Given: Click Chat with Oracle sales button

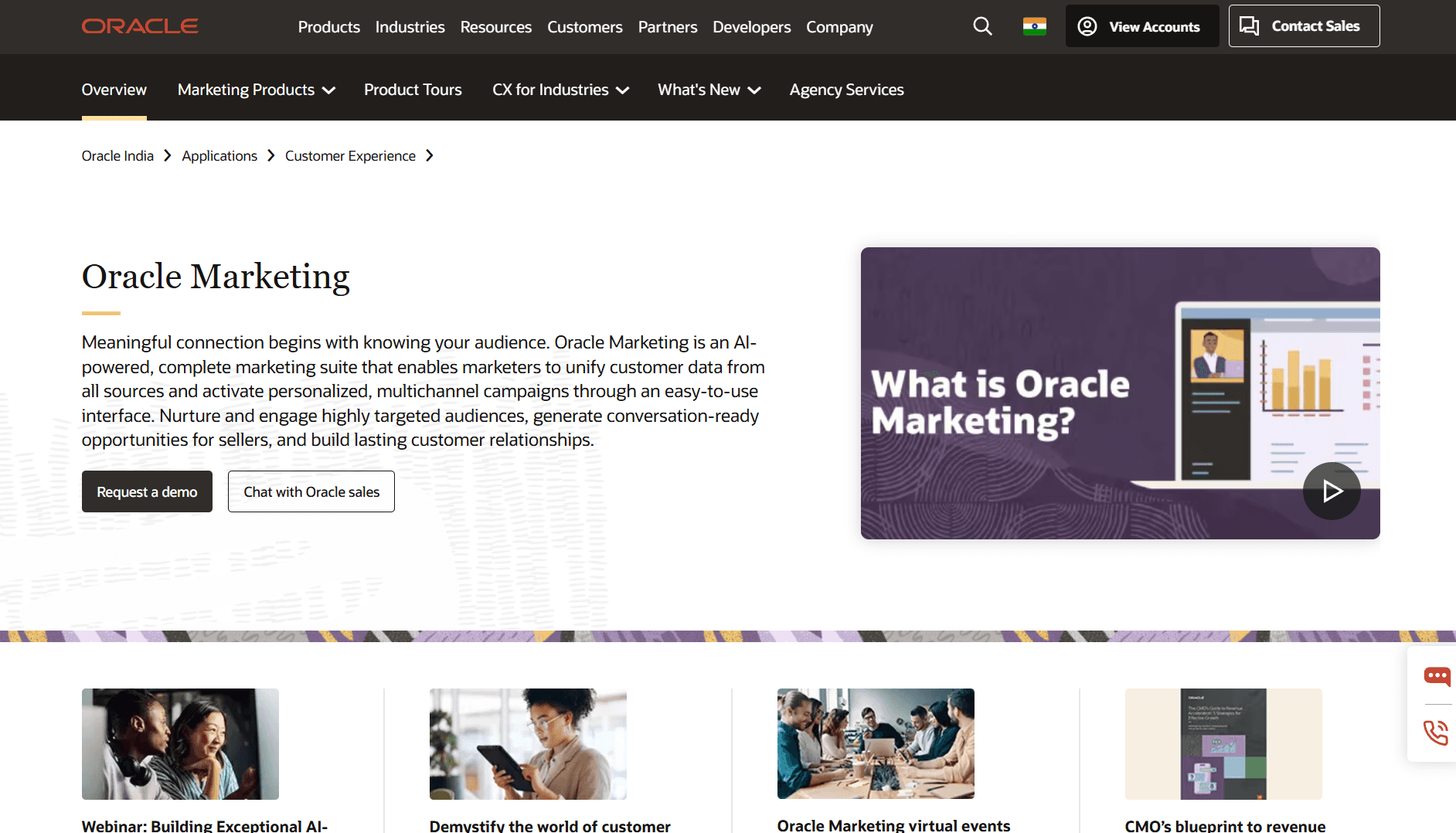Looking at the screenshot, I should pos(311,491).
